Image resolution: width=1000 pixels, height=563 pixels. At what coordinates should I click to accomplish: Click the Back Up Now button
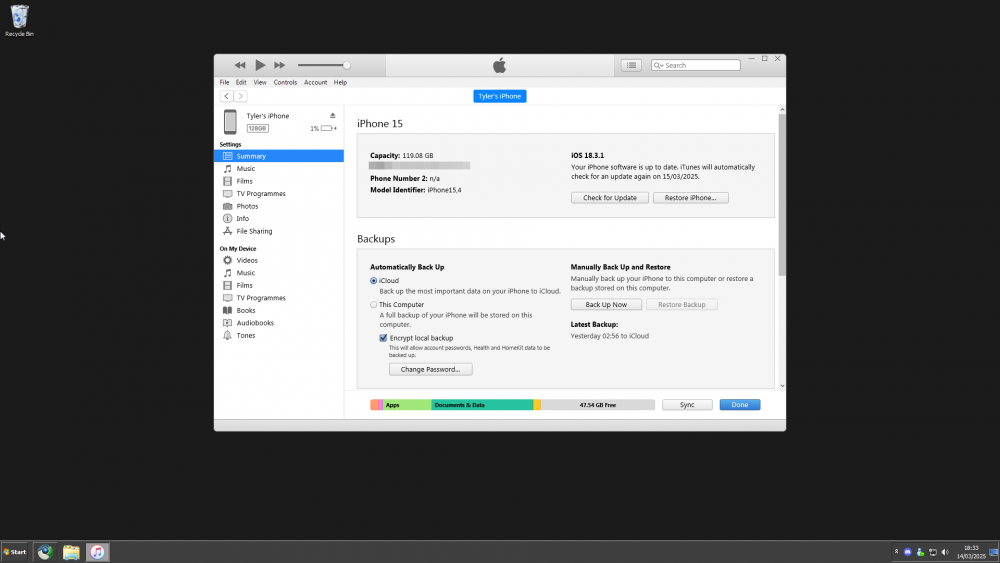(606, 304)
